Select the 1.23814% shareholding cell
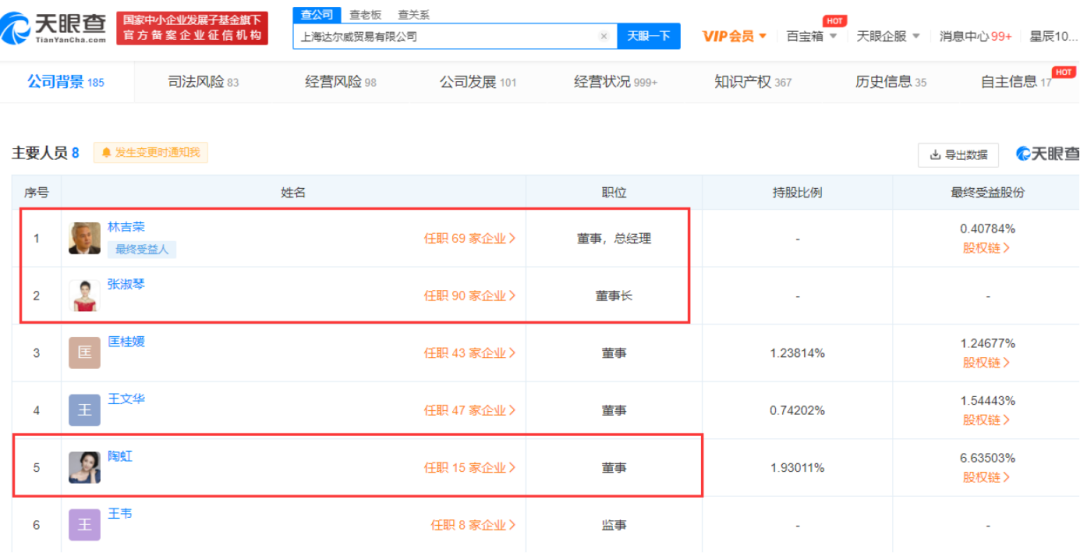 click(x=797, y=353)
